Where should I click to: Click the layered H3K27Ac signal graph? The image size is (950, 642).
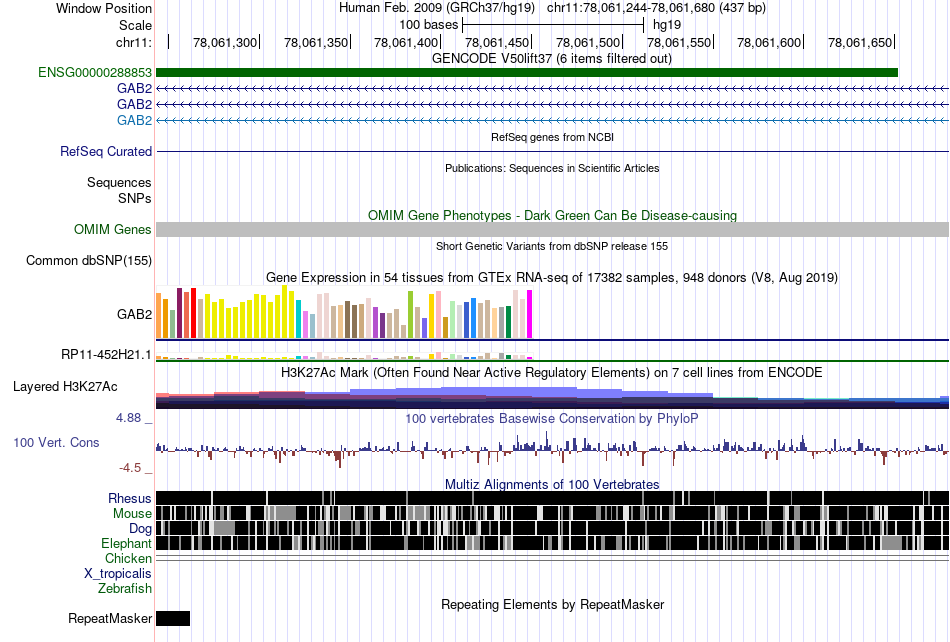tap(553, 397)
